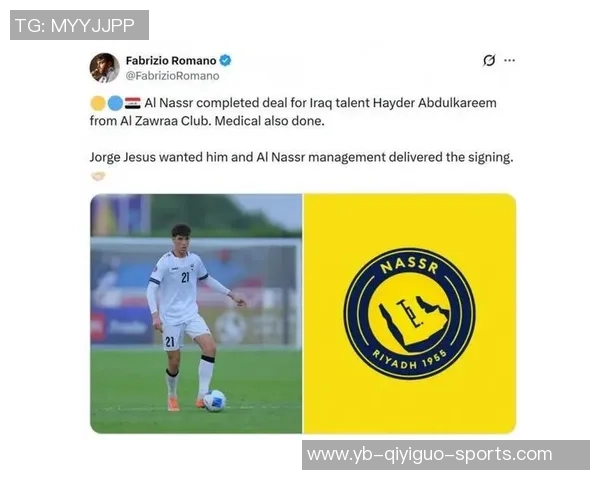600x480 pixels.
Task: Click the blue circle emoji
Action: point(115,103)
